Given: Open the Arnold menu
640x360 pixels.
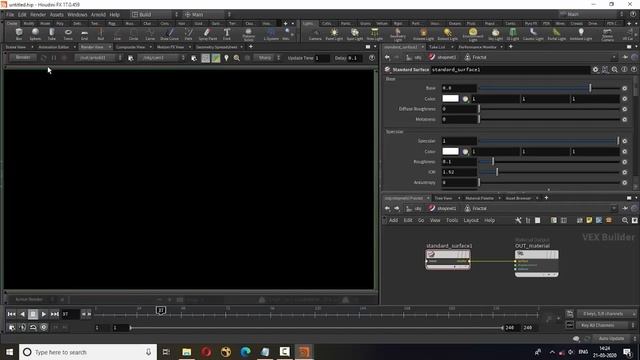Looking at the screenshot, I should (98, 14).
